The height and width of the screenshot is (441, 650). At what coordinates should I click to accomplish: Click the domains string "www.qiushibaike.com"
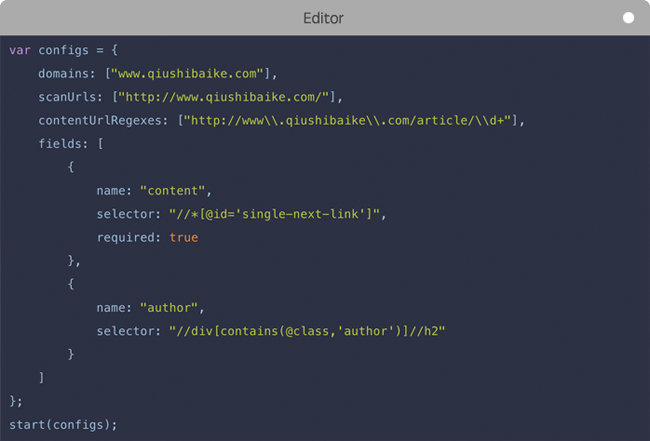pos(187,74)
